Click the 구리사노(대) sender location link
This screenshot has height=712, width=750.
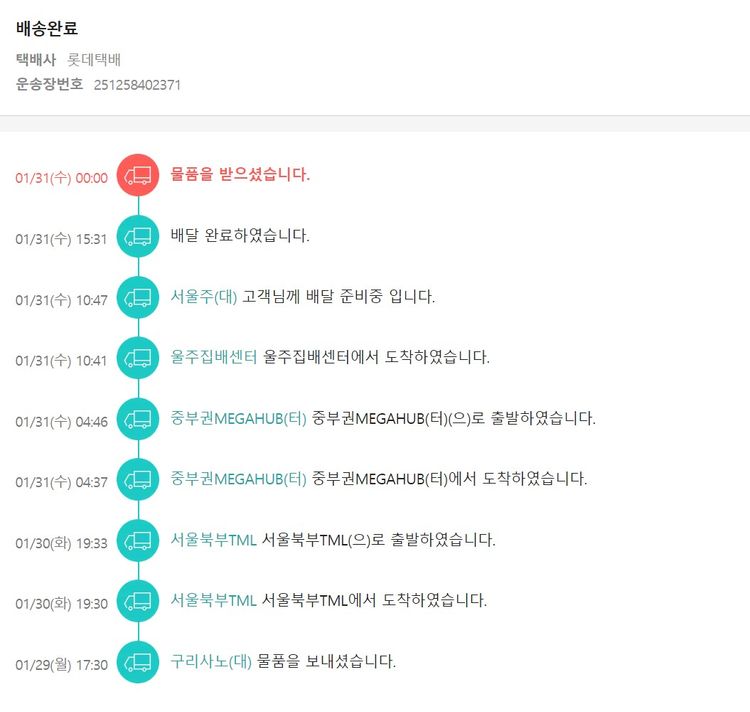pos(211,661)
